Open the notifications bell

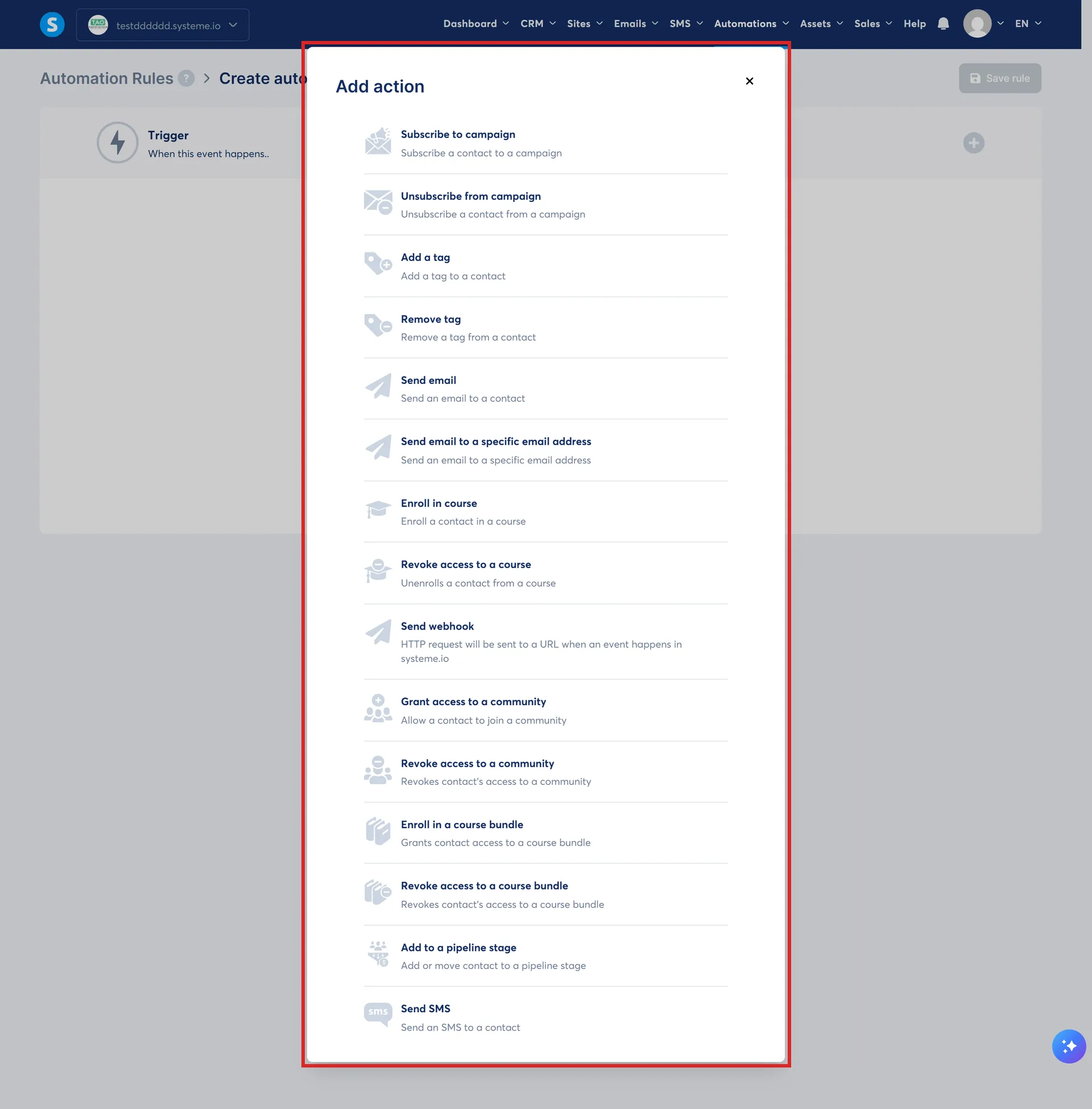tap(944, 23)
